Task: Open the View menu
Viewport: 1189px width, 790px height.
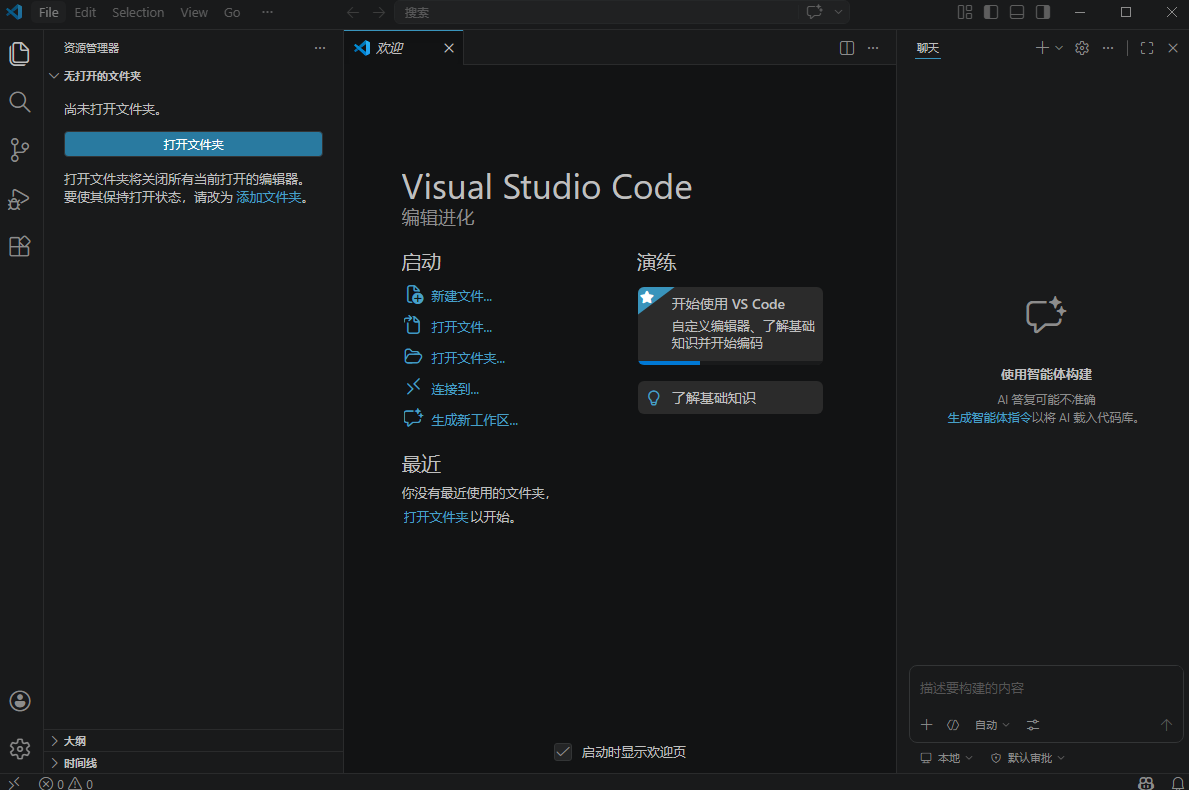Action: coord(194,12)
